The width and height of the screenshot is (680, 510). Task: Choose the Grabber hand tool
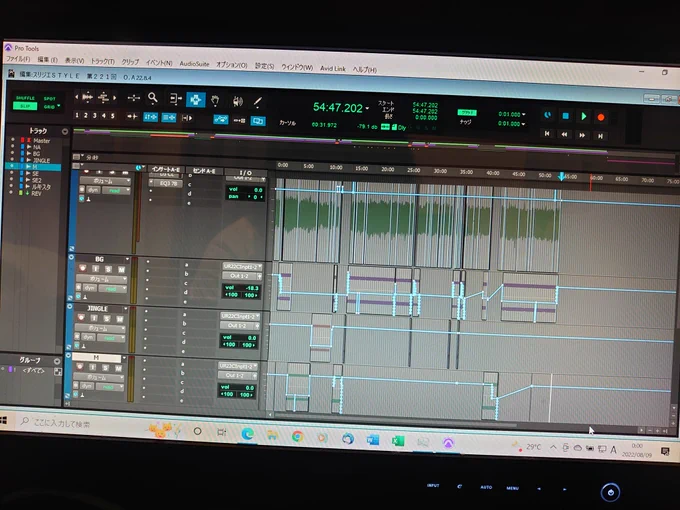[x=215, y=101]
